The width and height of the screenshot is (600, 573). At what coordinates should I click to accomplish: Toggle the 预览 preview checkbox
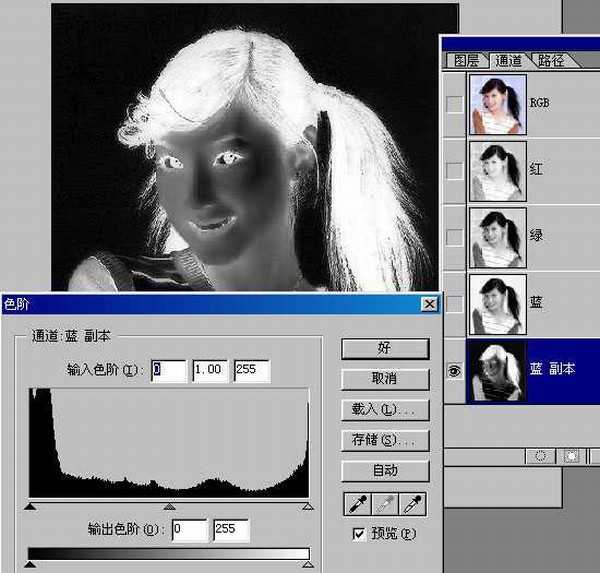pos(359,535)
